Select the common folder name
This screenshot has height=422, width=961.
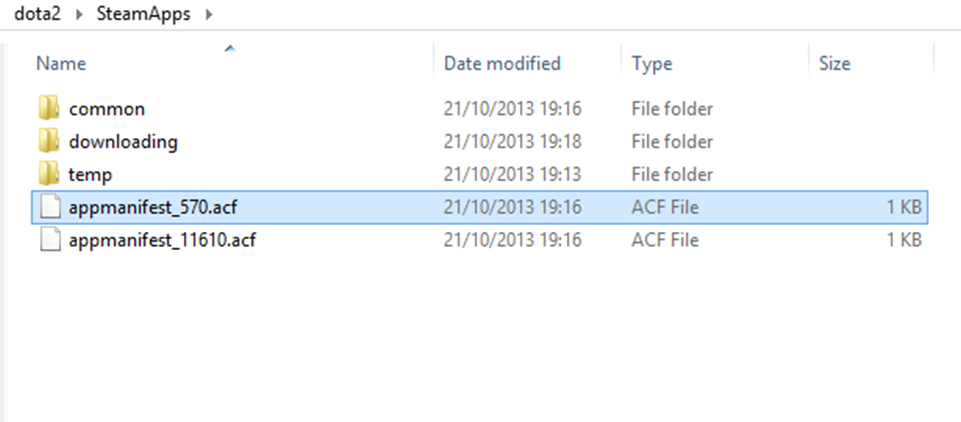pyautogui.click(x=107, y=109)
